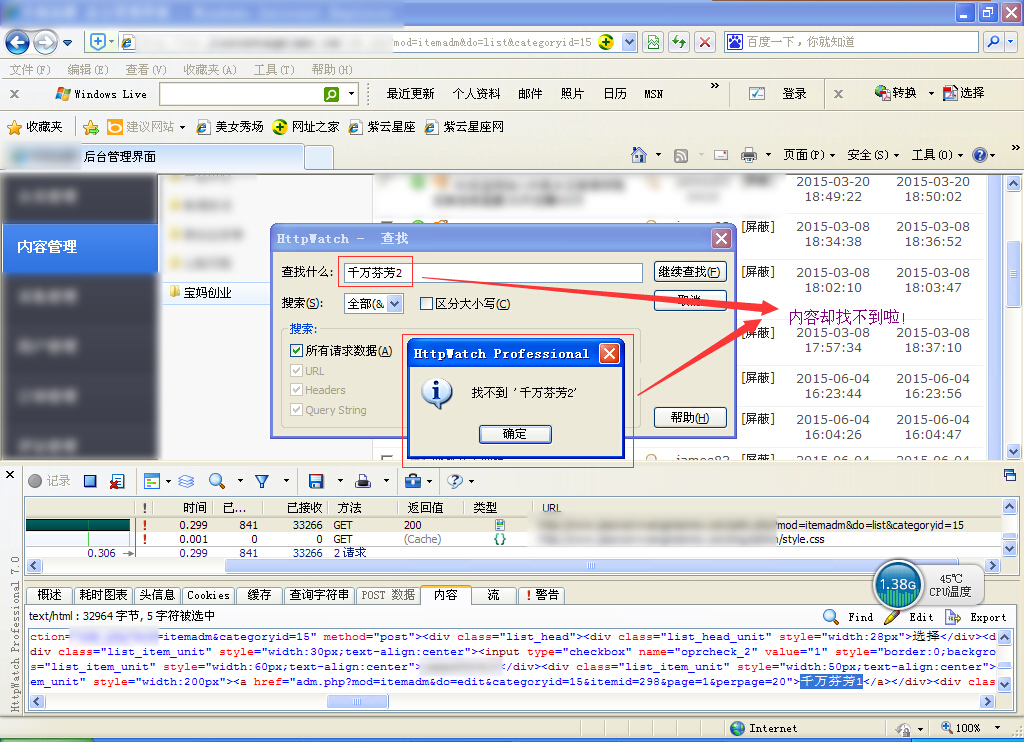
Task: Click the printer icon in HttpWatch toolbar
Action: 364,481
